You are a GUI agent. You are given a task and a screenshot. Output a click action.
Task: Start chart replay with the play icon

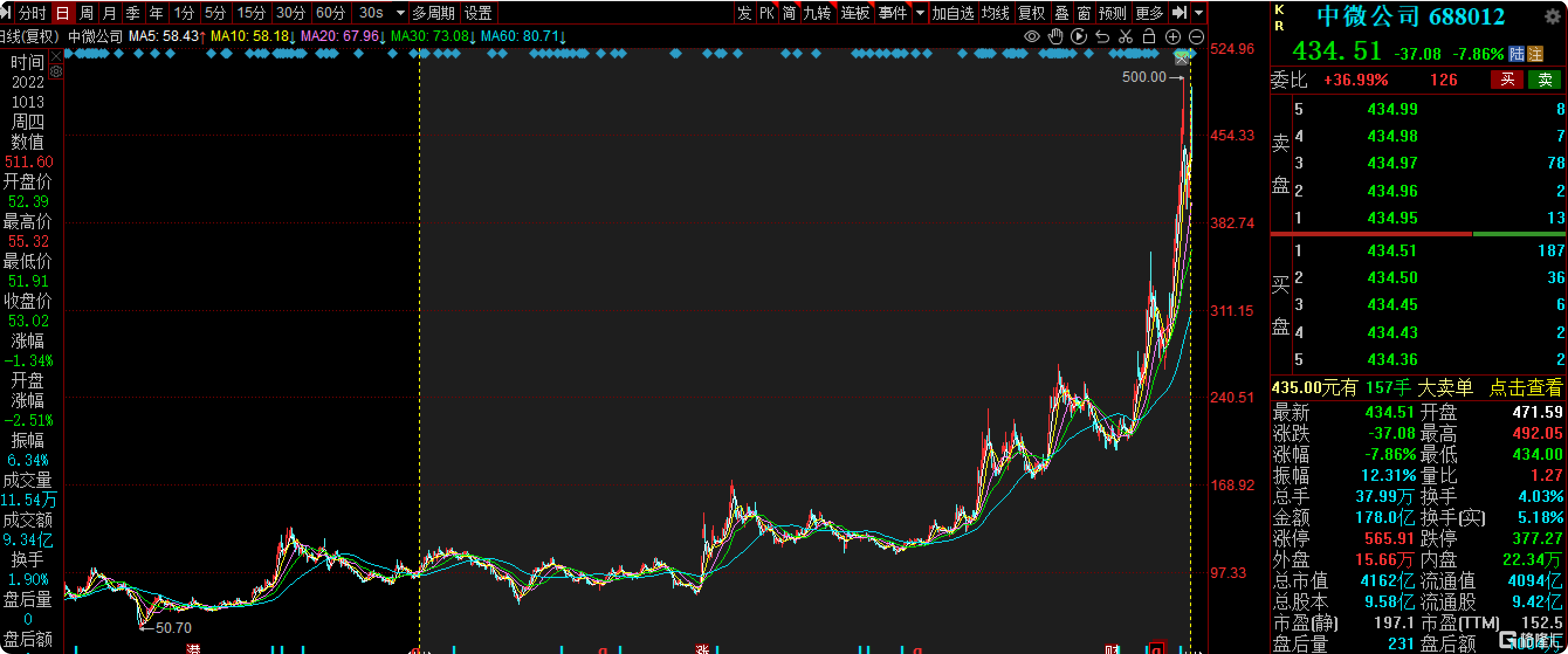[x=1079, y=36]
